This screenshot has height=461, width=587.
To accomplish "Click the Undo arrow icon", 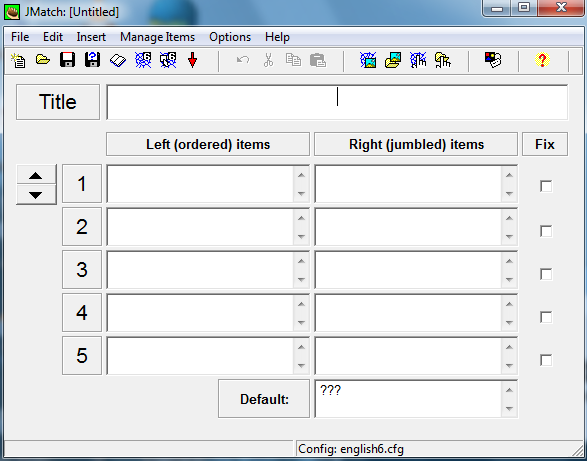I will [x=243, y=60].
